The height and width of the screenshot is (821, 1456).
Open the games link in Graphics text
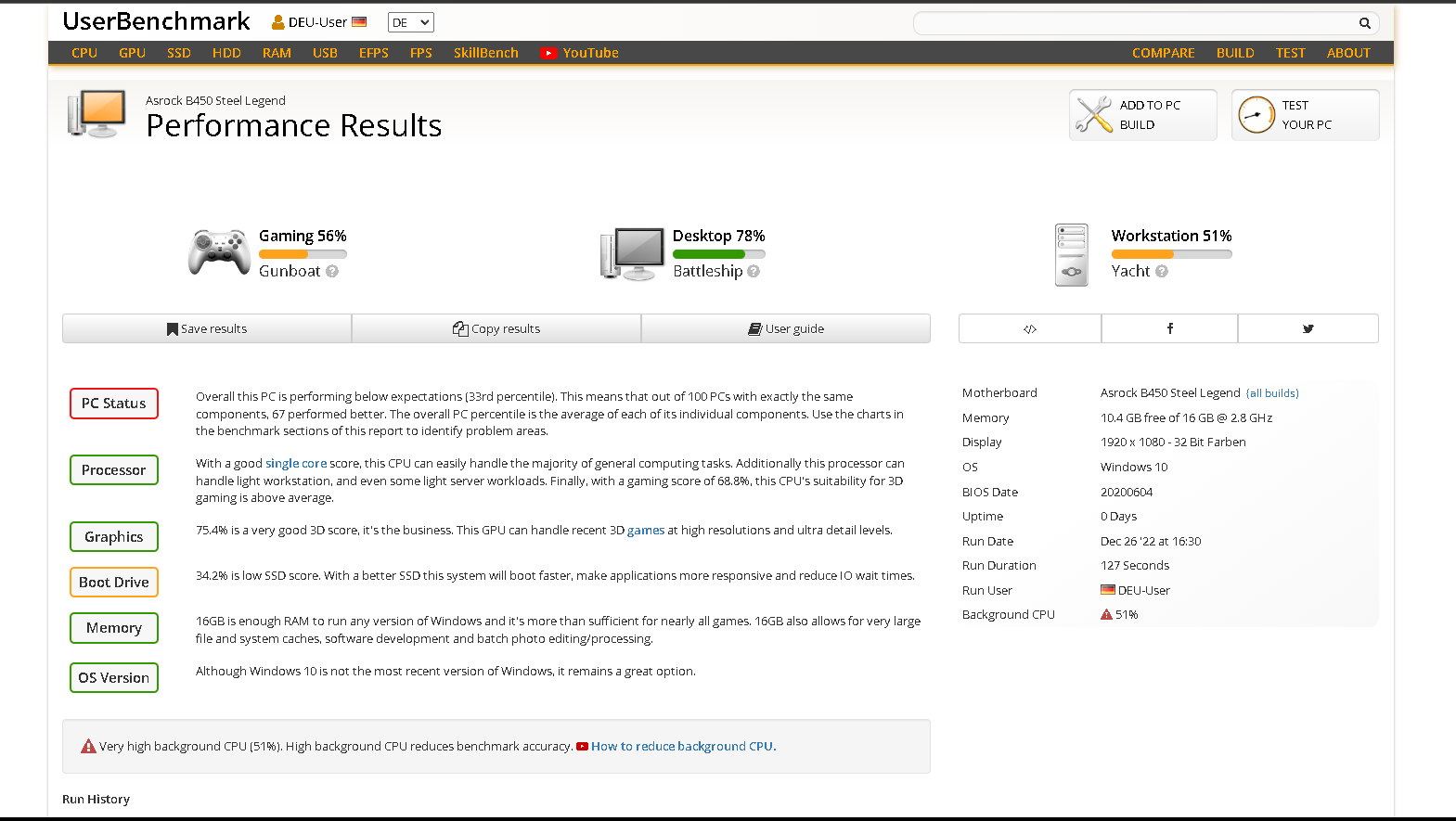click(x=646, y=531)
